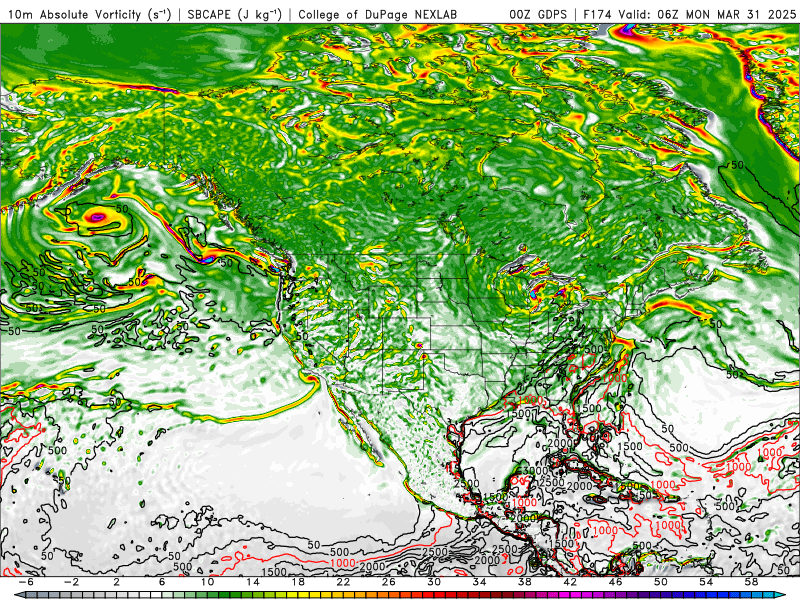
Task: Click the "6" label on the color scale
Action: tap(162, 582)
